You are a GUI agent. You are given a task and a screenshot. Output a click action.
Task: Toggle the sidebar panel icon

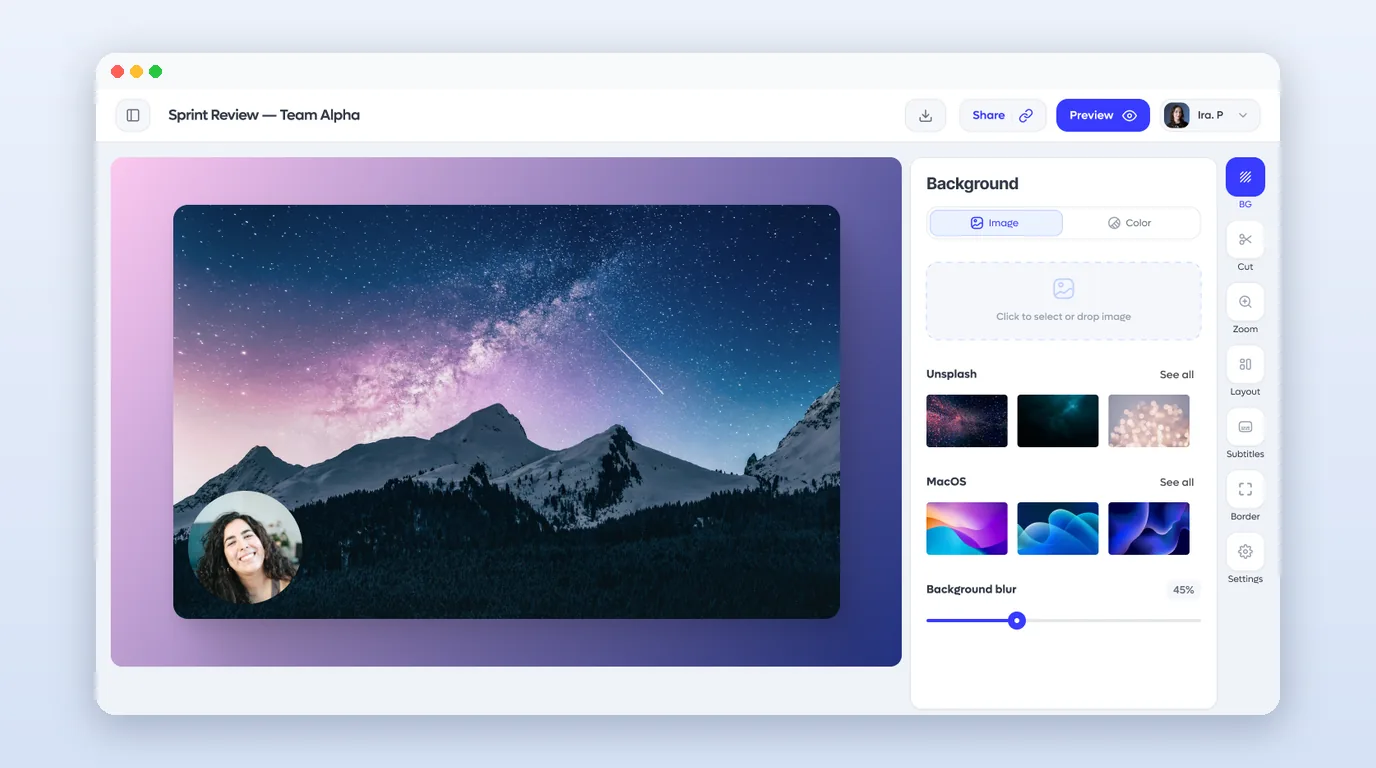[133, 115]
